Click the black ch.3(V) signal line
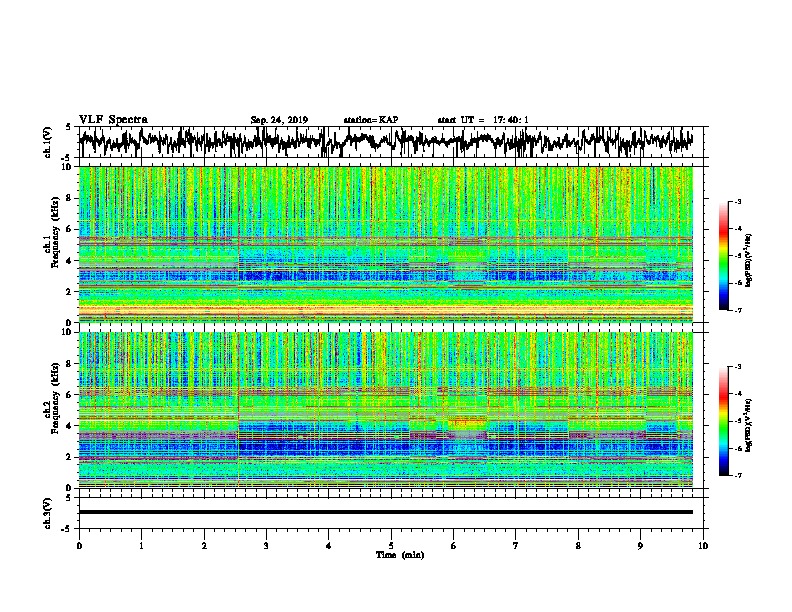Viewport: 792px width, 612px height. tap(385, 512)
